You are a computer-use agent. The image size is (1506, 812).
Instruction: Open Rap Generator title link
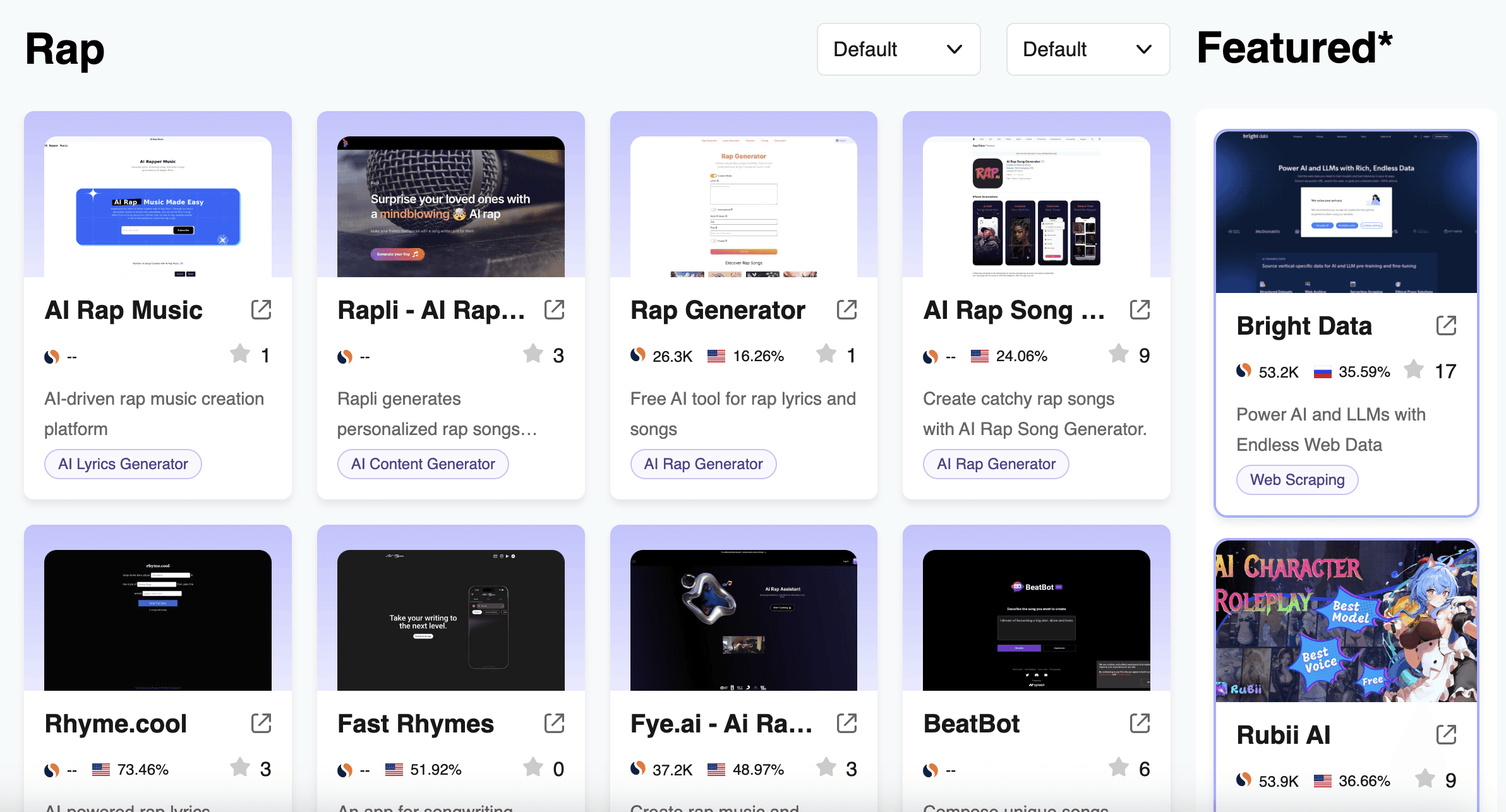[718, 310]
